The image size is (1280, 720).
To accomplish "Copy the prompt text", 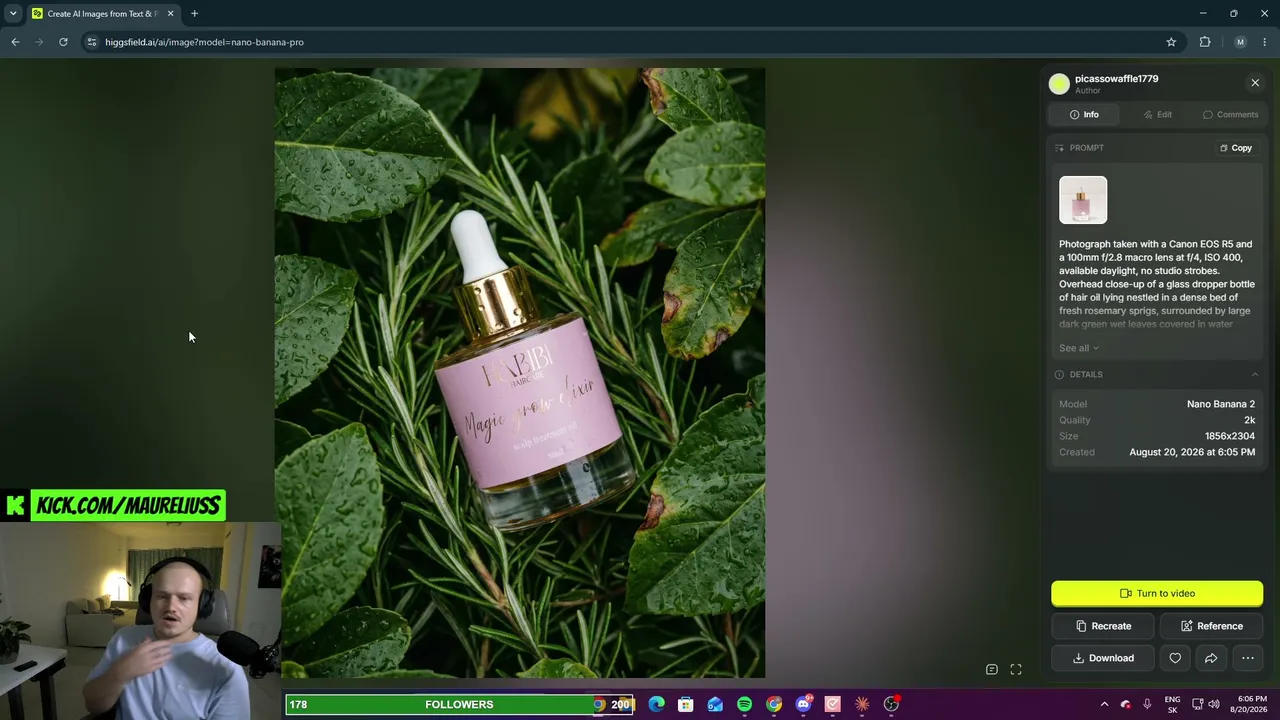I will [1236, 148].
